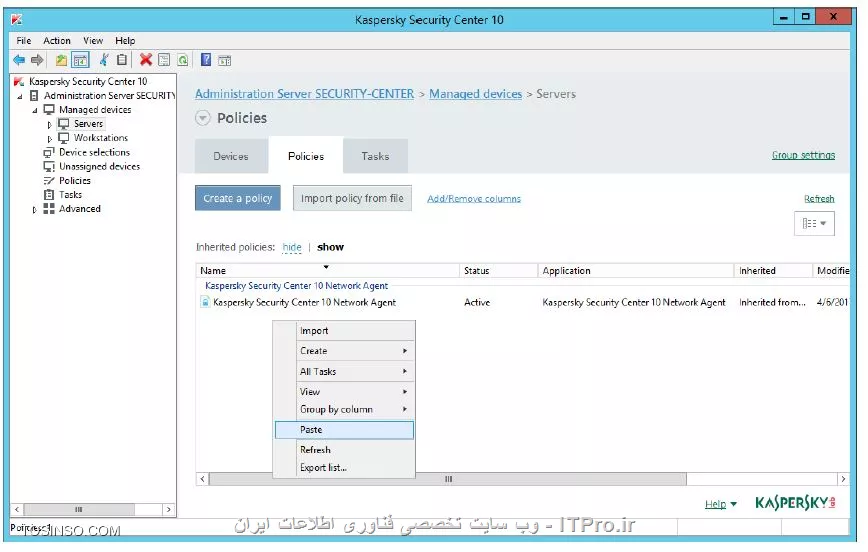
Task: Hide inherited policies
Action: (292, 247)
